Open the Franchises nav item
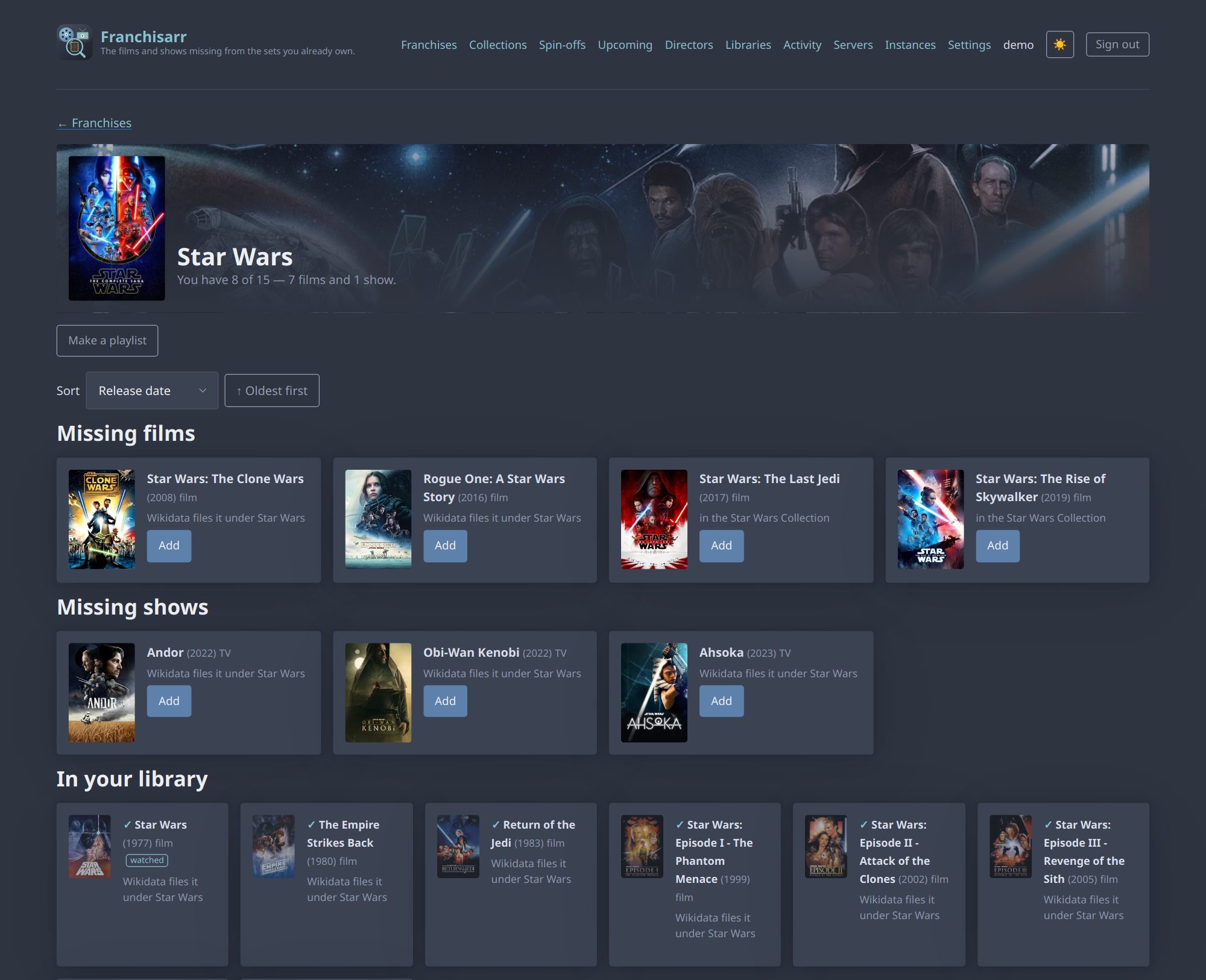The width and height of the screenshot is (1206, 980). [x=429, y=45]
